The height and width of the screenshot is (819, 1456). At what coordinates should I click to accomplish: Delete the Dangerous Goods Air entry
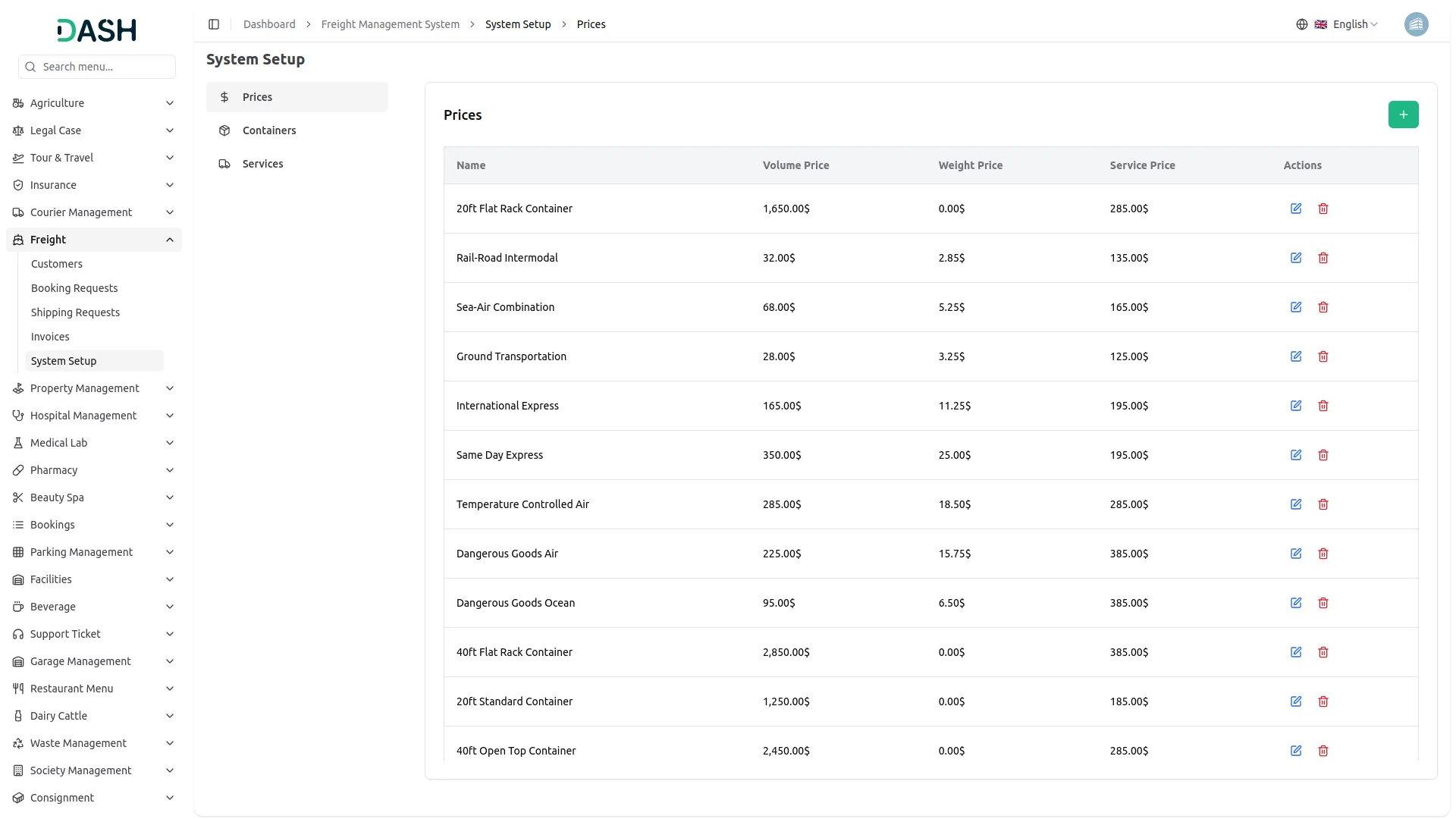click(x=1323, y=554)
